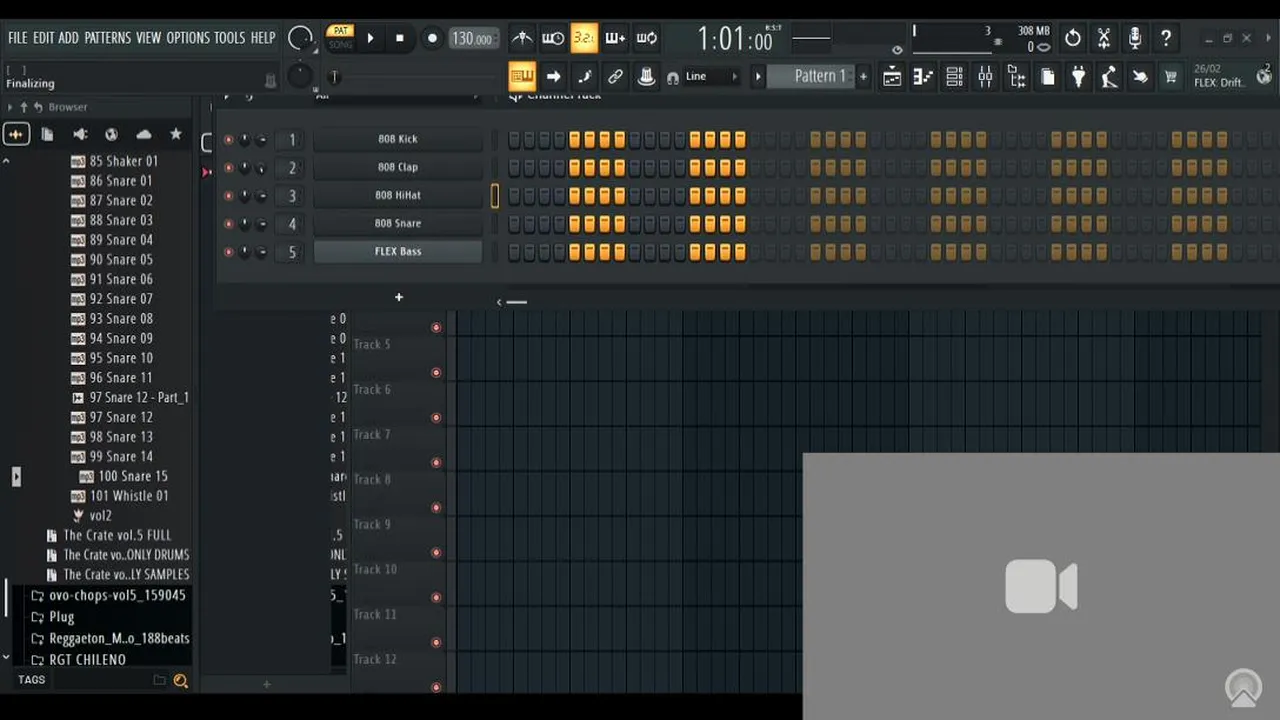Enable wait for input before recording
Image resolution: width=1280 pixels, height=720 pixels.
[553, 38]
